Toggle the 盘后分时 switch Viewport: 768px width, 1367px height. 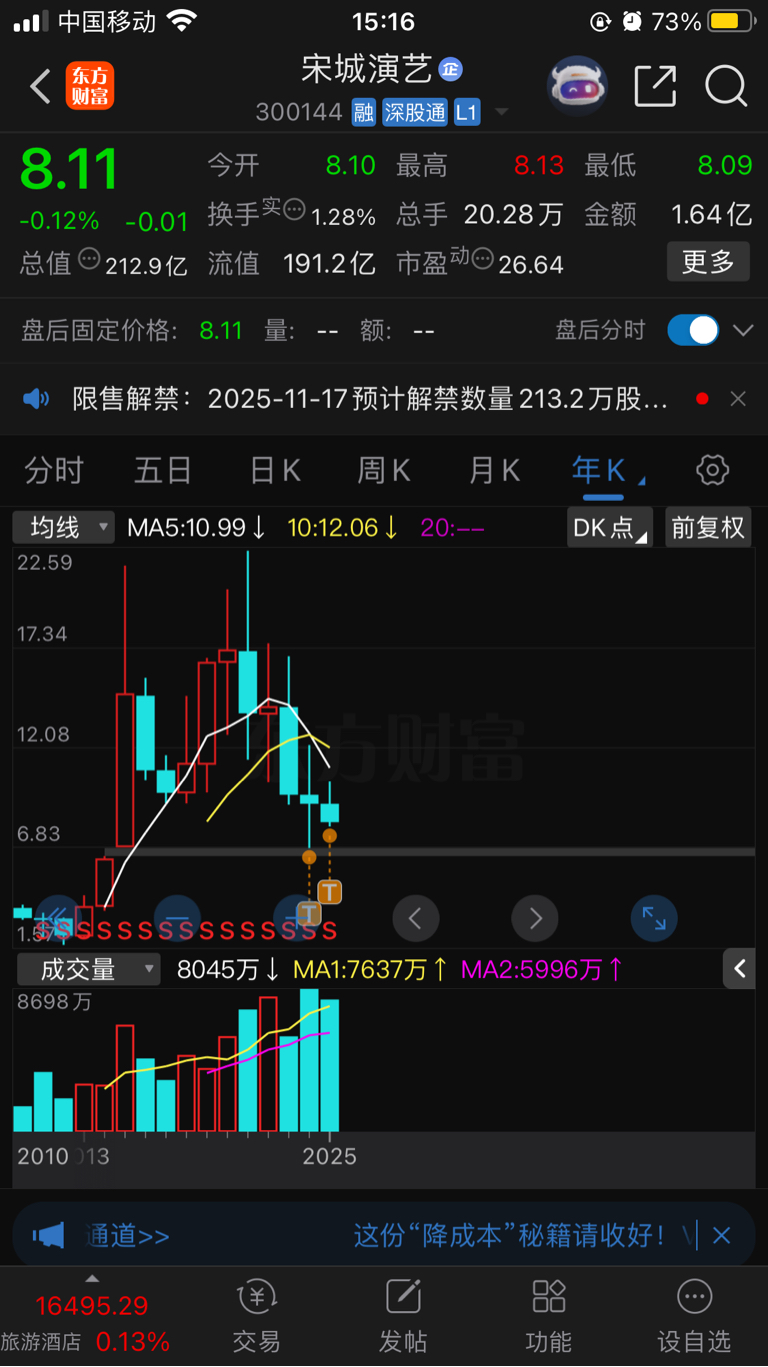pyautogui.click(x=693, y=330)
